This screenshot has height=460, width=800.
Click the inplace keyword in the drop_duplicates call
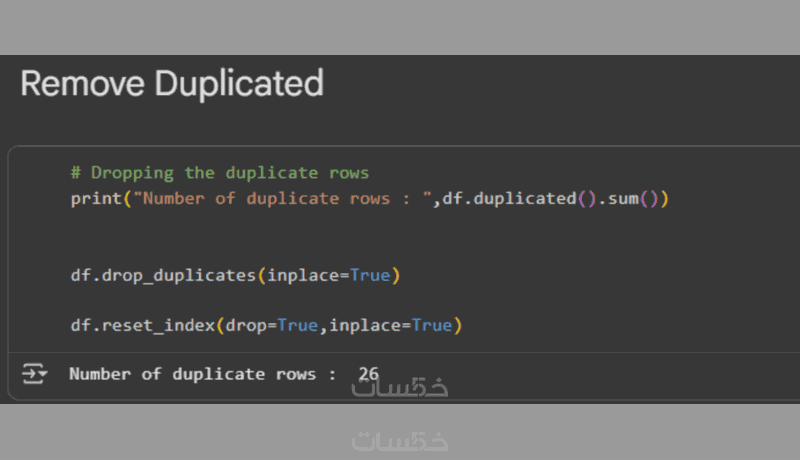pos(303,275)
